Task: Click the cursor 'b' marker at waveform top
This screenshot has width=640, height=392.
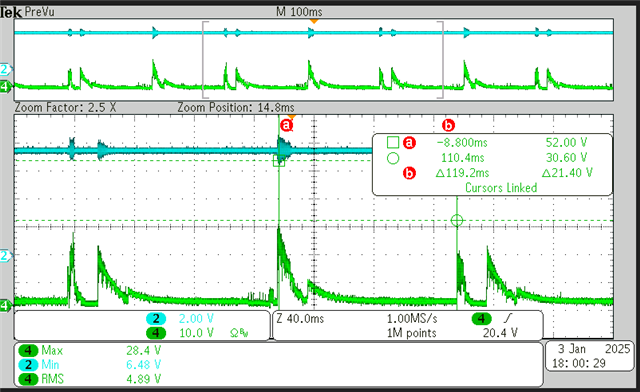Action: pyautogui.click(x=448, y=125)
